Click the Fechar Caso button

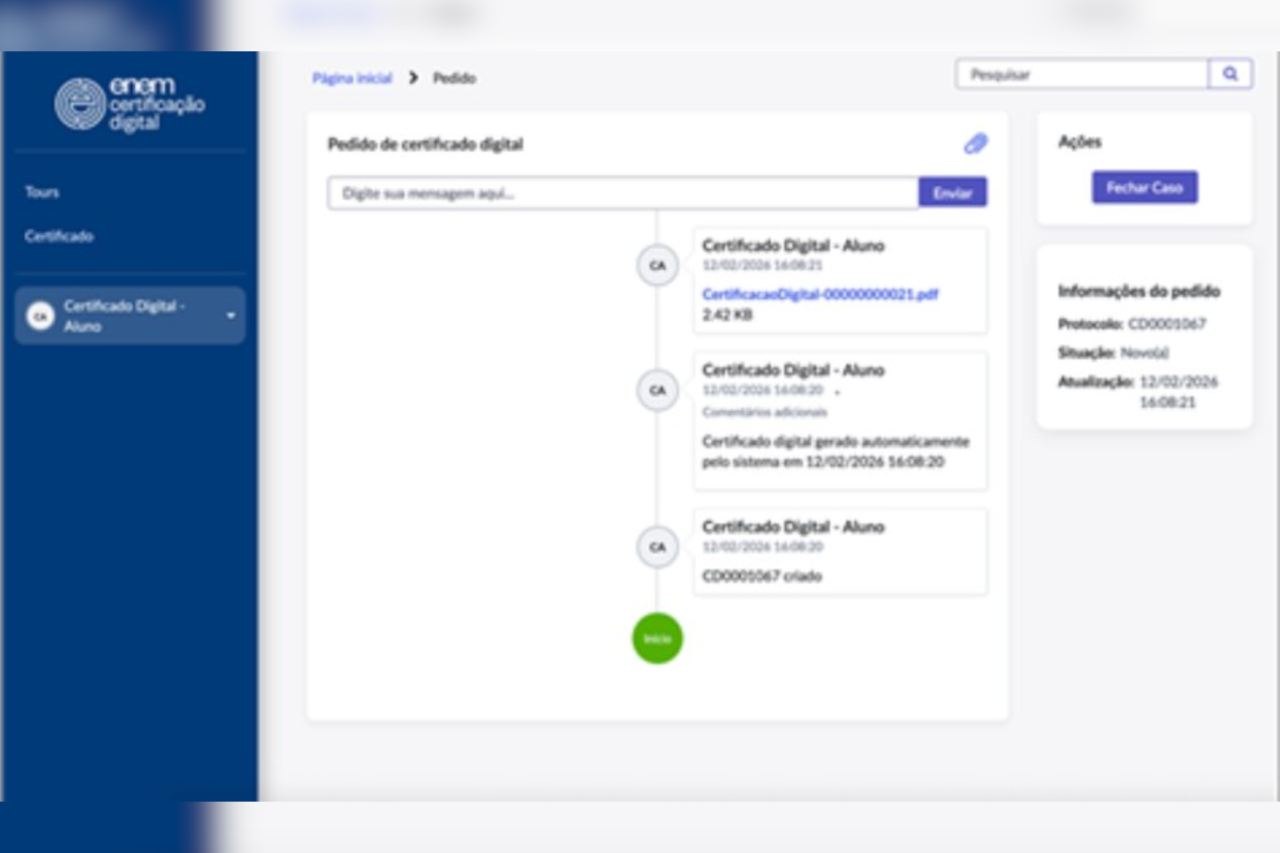tap(1144, 187)
